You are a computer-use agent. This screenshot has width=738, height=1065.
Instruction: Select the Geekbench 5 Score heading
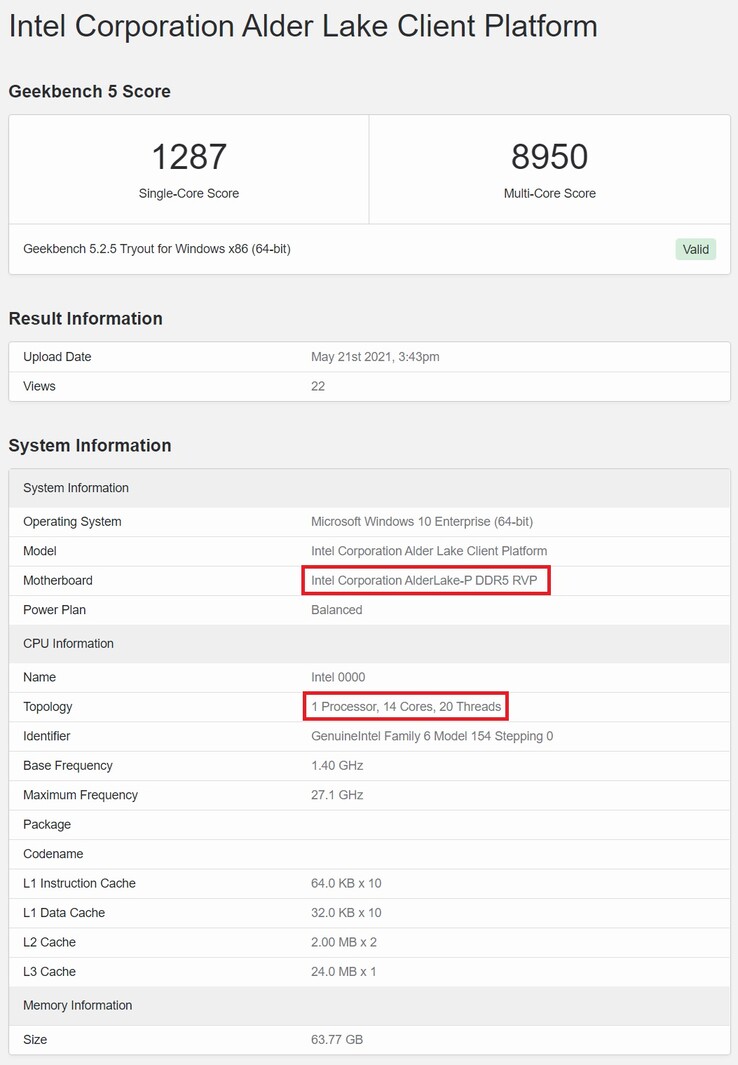click(x=90, y=91)
